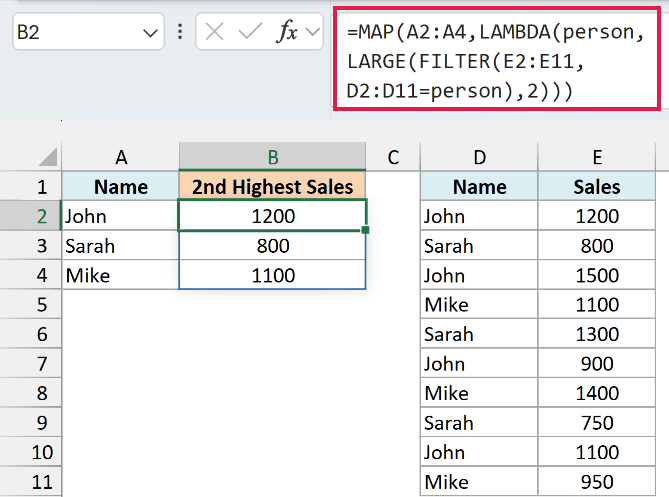Viewport: 669px width, 497px height.
Task: Select cell E7 with value 900
Action: click(596, 363)
